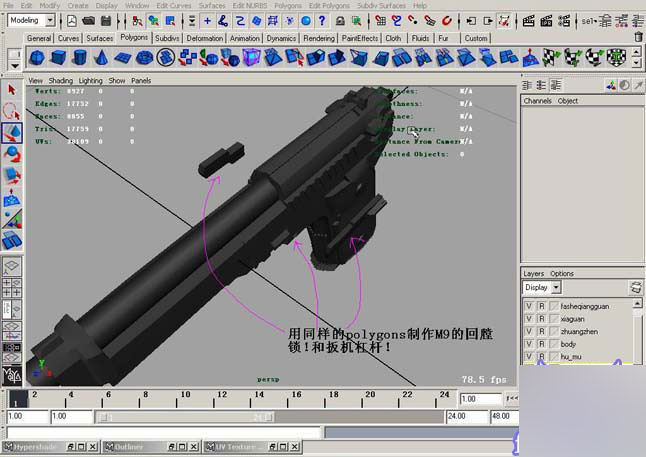Image resolution: width=646 pixels, height=457 pixels.
Task: Open Render Globals icon
Action: point(564,21)
